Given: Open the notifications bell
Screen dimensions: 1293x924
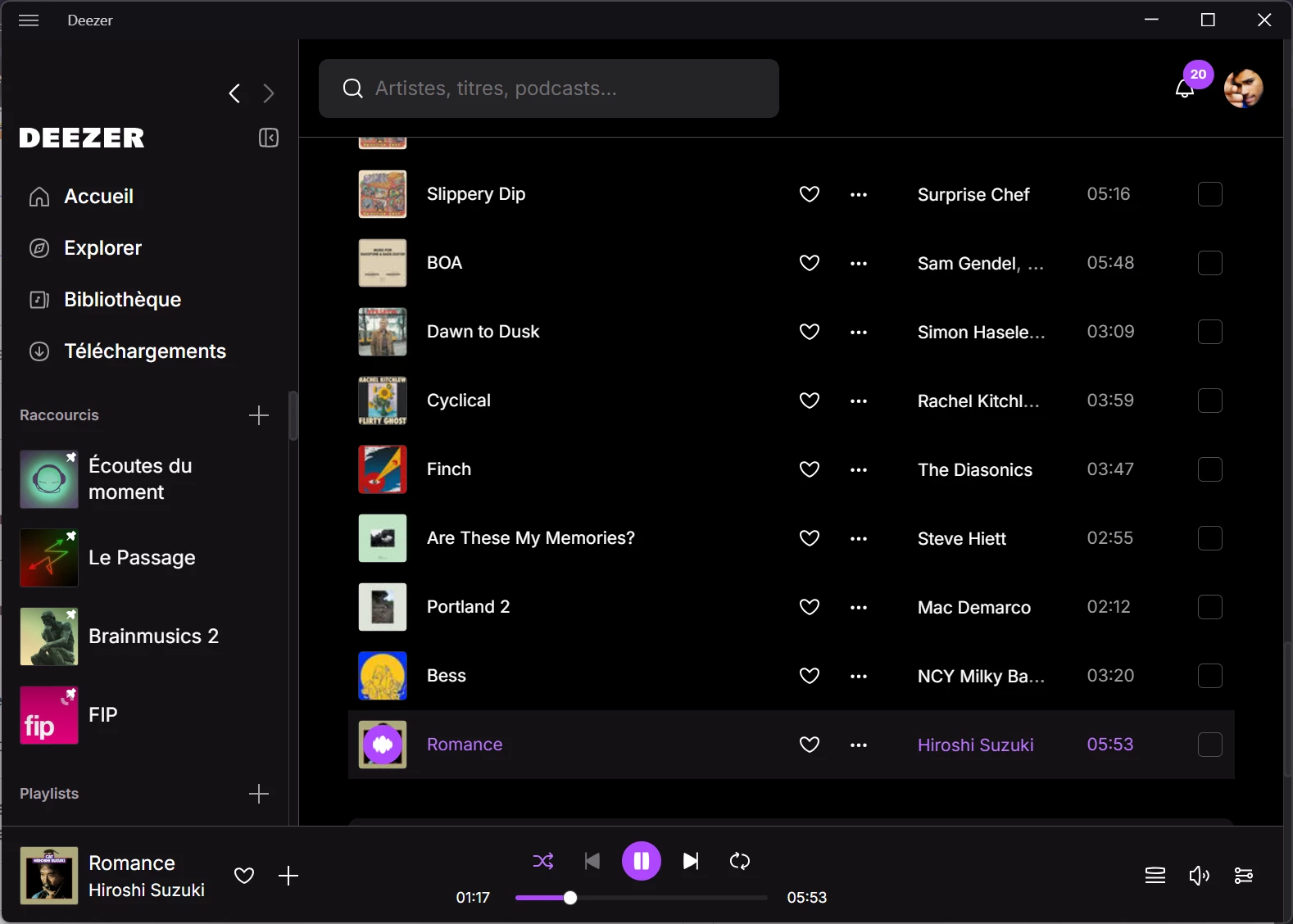Looking at the screenshot, I should point(1185,88).
